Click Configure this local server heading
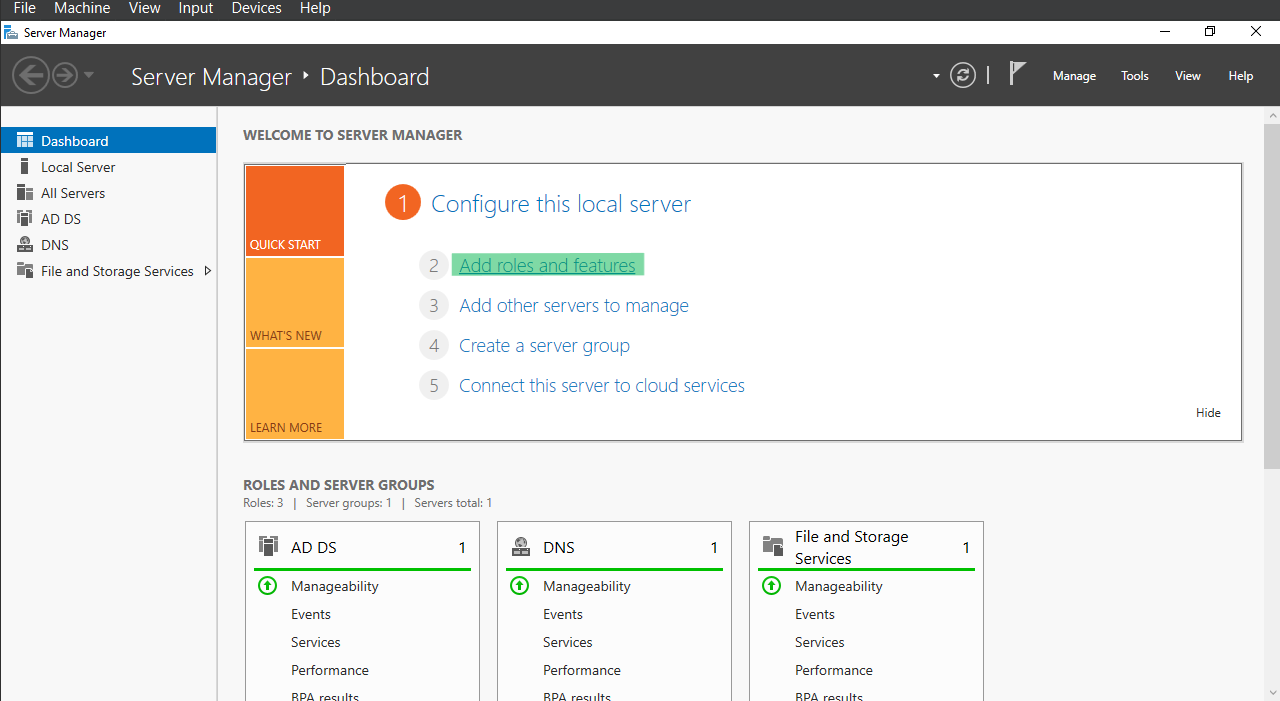This screenshot has height=701, width=1280. coord(561,204)
